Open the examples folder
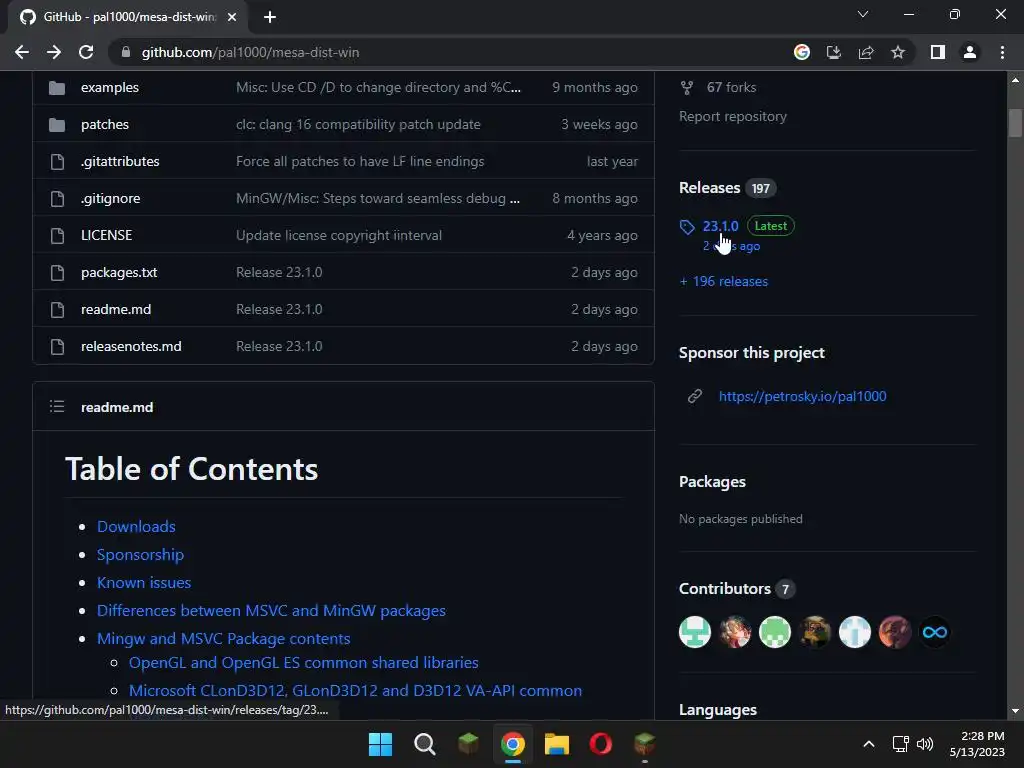 110,87
